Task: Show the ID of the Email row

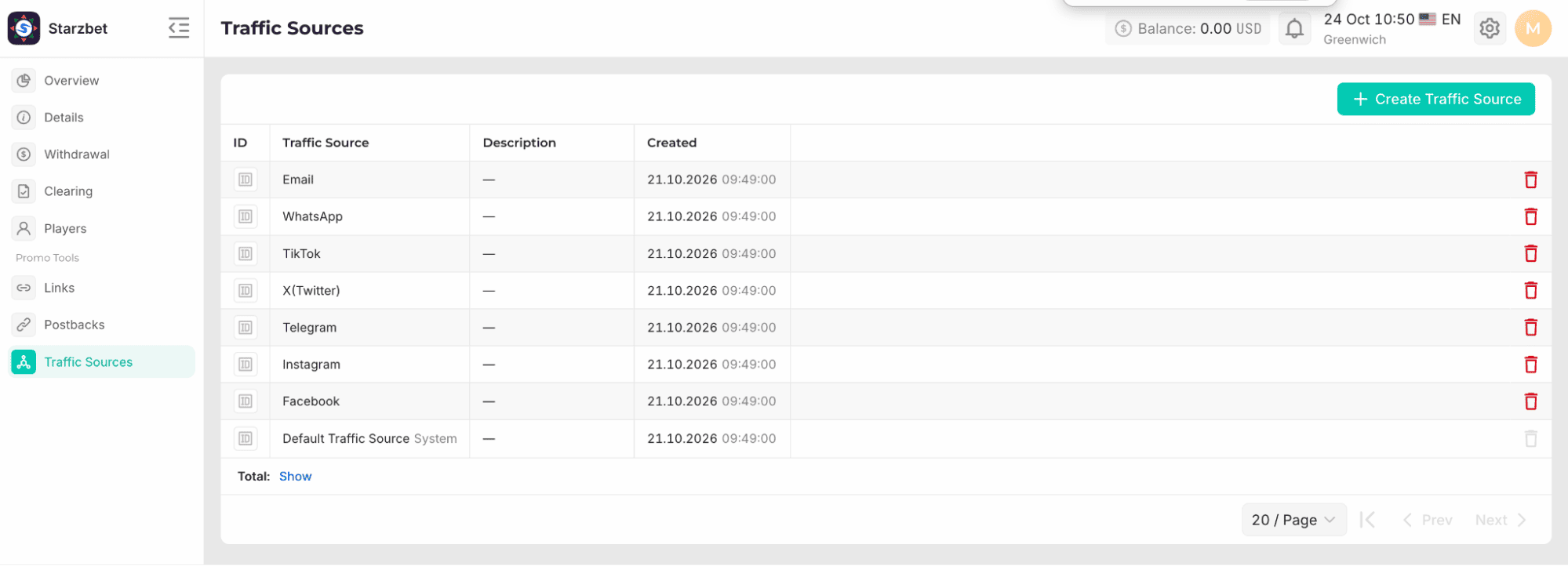Action: (246, 180)
